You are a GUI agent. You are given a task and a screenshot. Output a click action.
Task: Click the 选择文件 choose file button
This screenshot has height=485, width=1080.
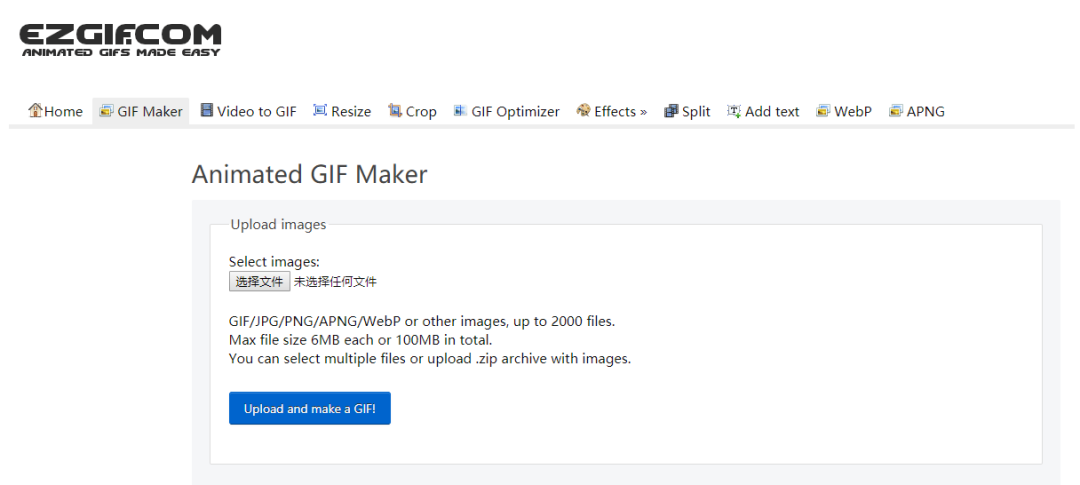point(260,281)
